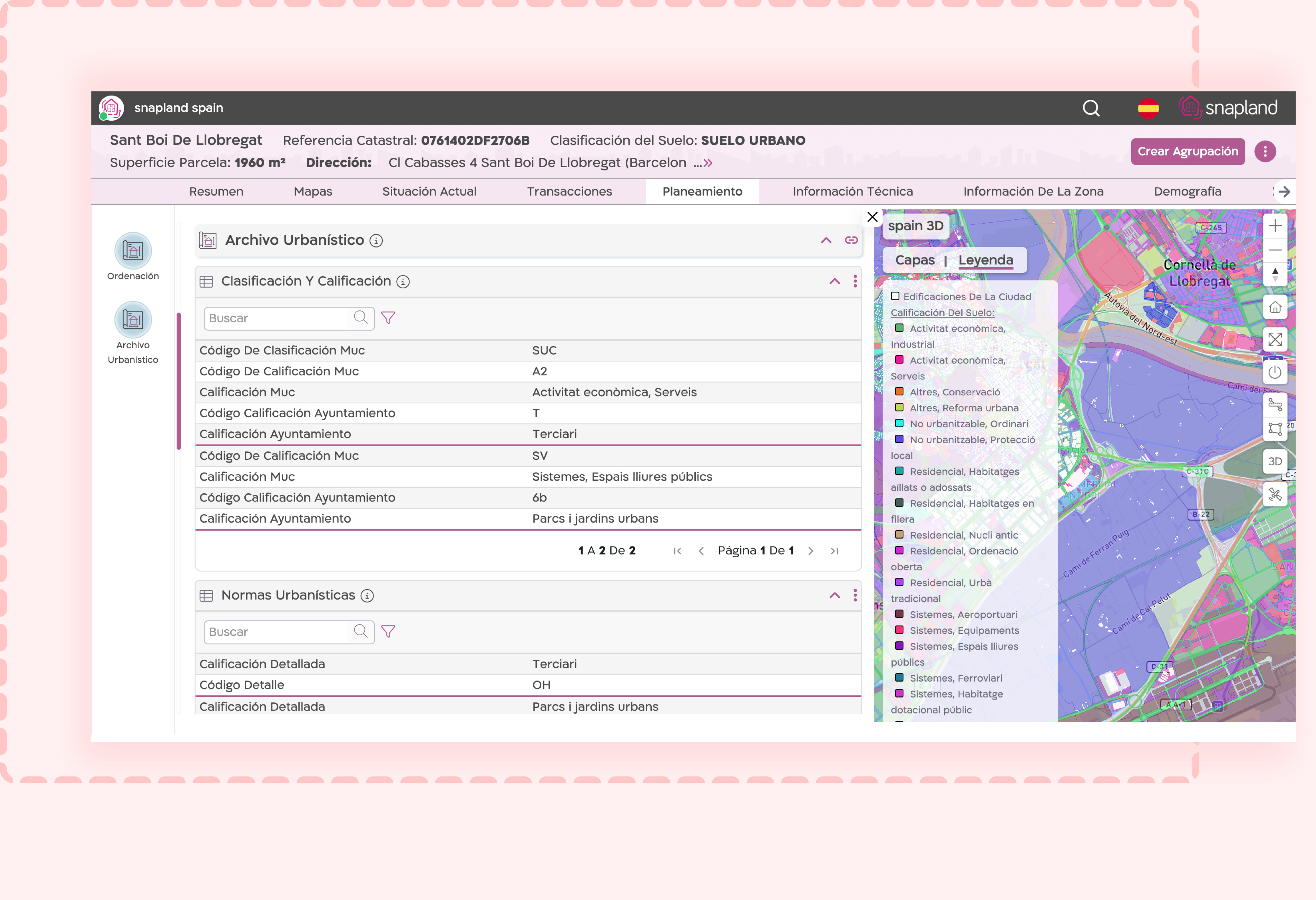Viewport: 1316px width, 900px height.
Task: Go to the first page of the table
Action: pyautogui.click(x=677, y=551)
